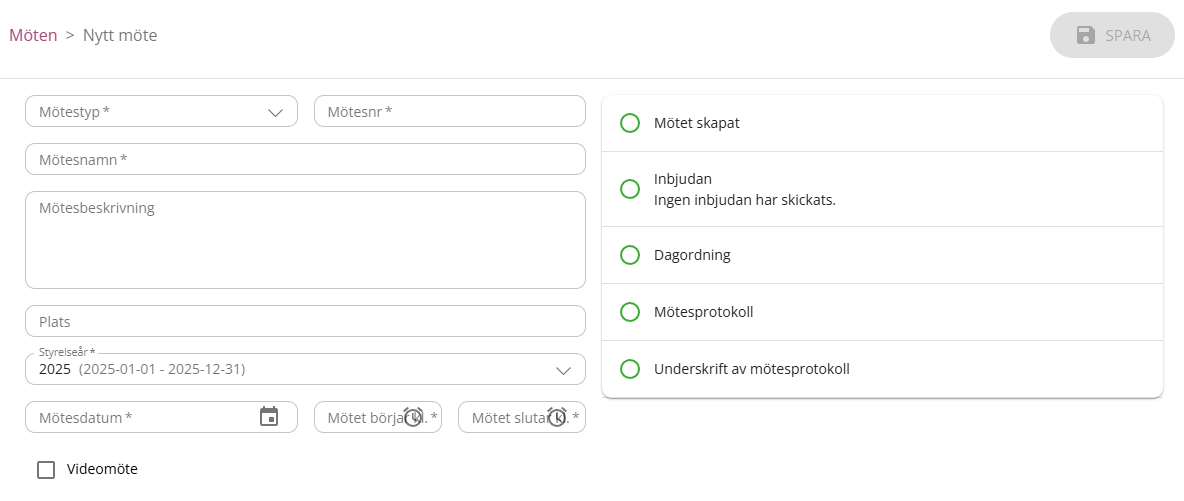The image size is (1184, 501).
Task: Select the Mötesprotokoll step
Action: (x=703, y=312)
